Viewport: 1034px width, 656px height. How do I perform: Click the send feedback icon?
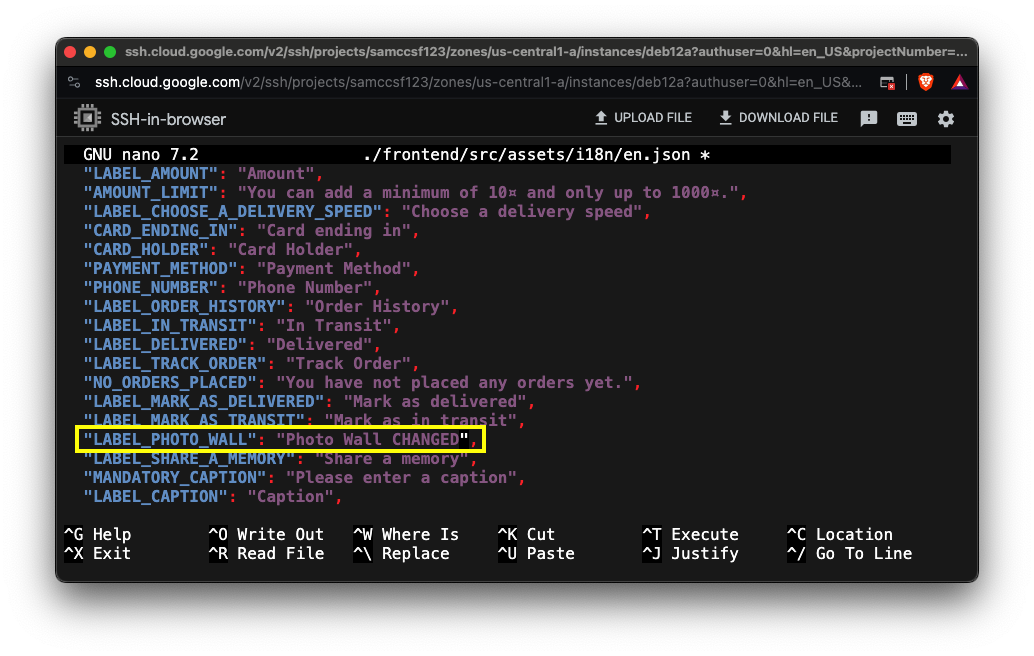(x=868, y=119)
